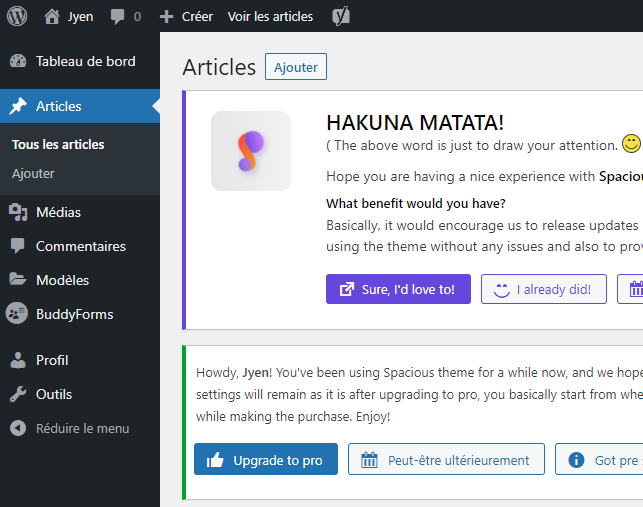
Task: Click the smile icon in I already did button
Action: click(x=502, y=290)
